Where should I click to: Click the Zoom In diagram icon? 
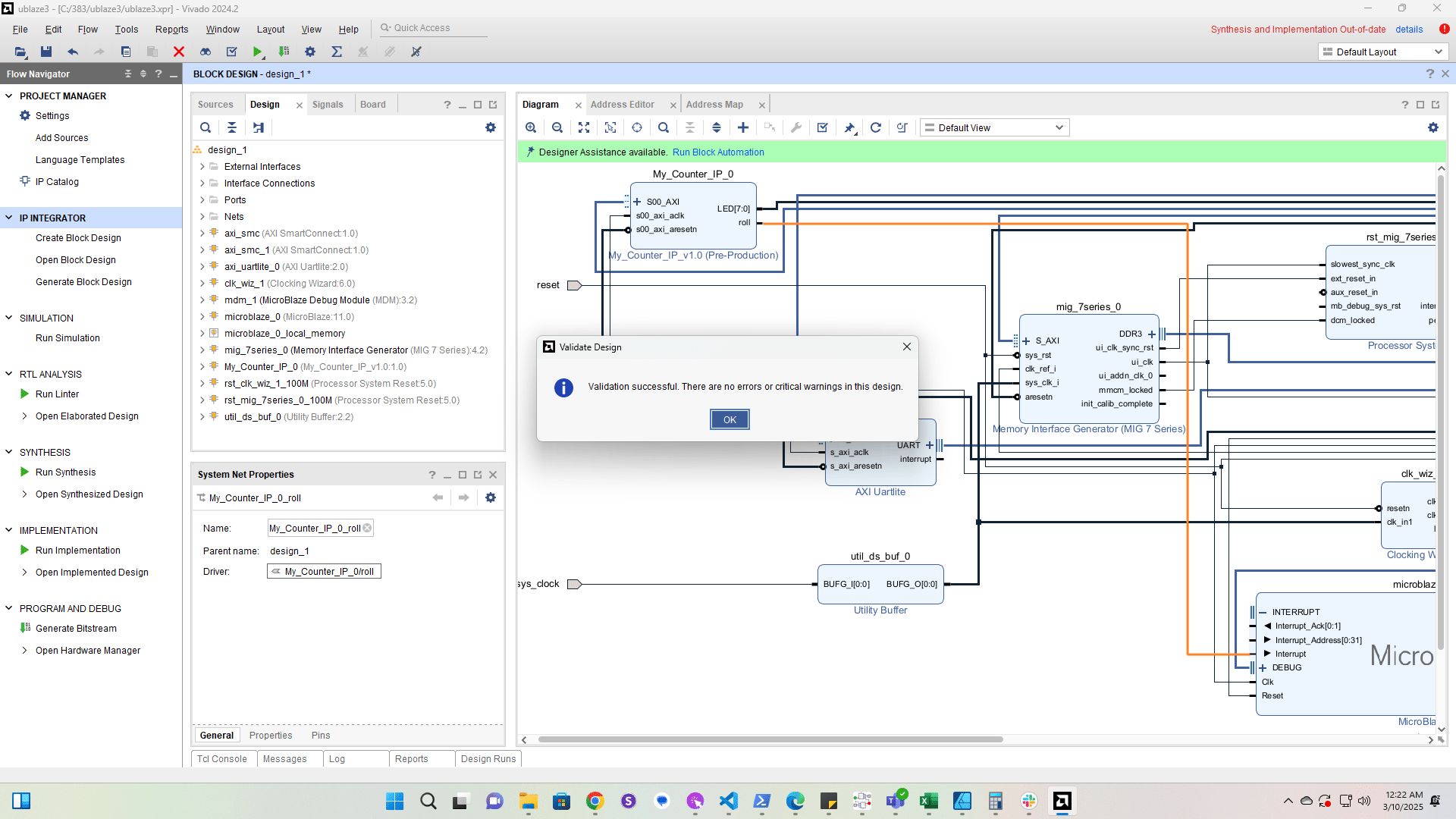click(x=531, y=127)
